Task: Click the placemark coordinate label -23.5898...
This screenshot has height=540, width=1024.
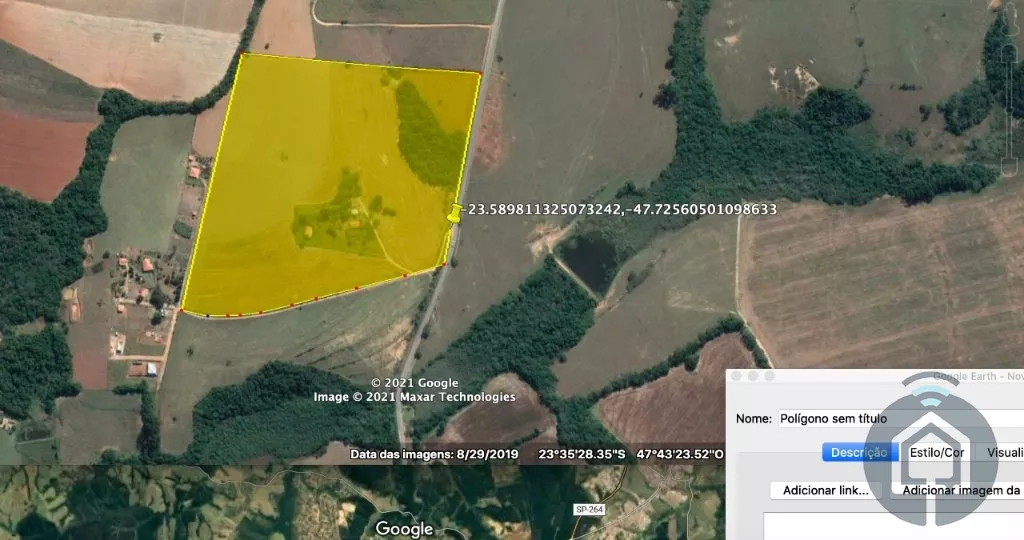Action: 622,210
